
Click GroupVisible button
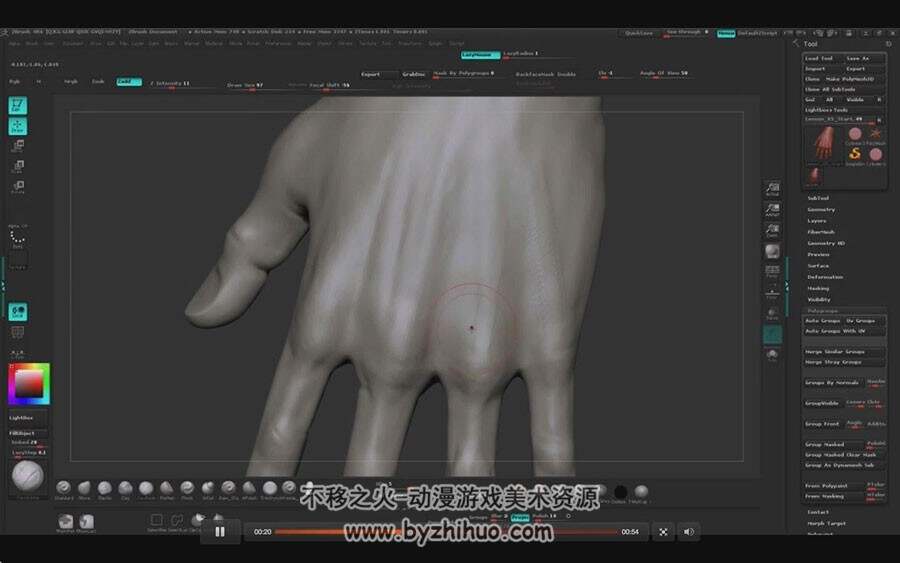pyautogui.click(x=823, y=403)
